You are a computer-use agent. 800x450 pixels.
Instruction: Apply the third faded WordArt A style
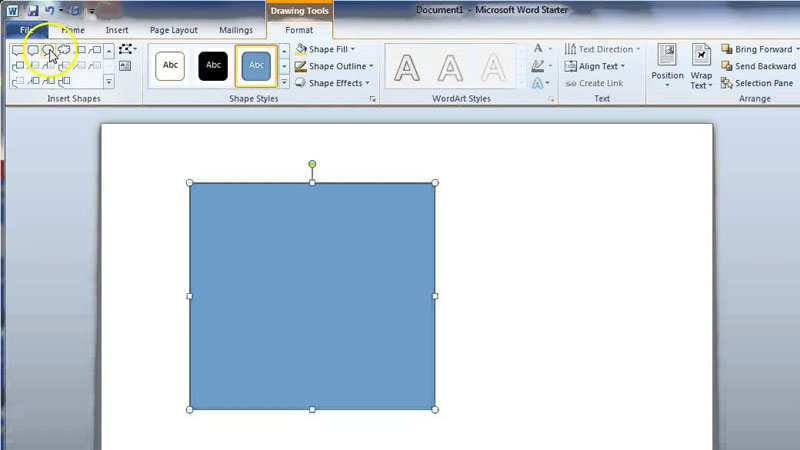pyautogui.click(x=493, y=67)
